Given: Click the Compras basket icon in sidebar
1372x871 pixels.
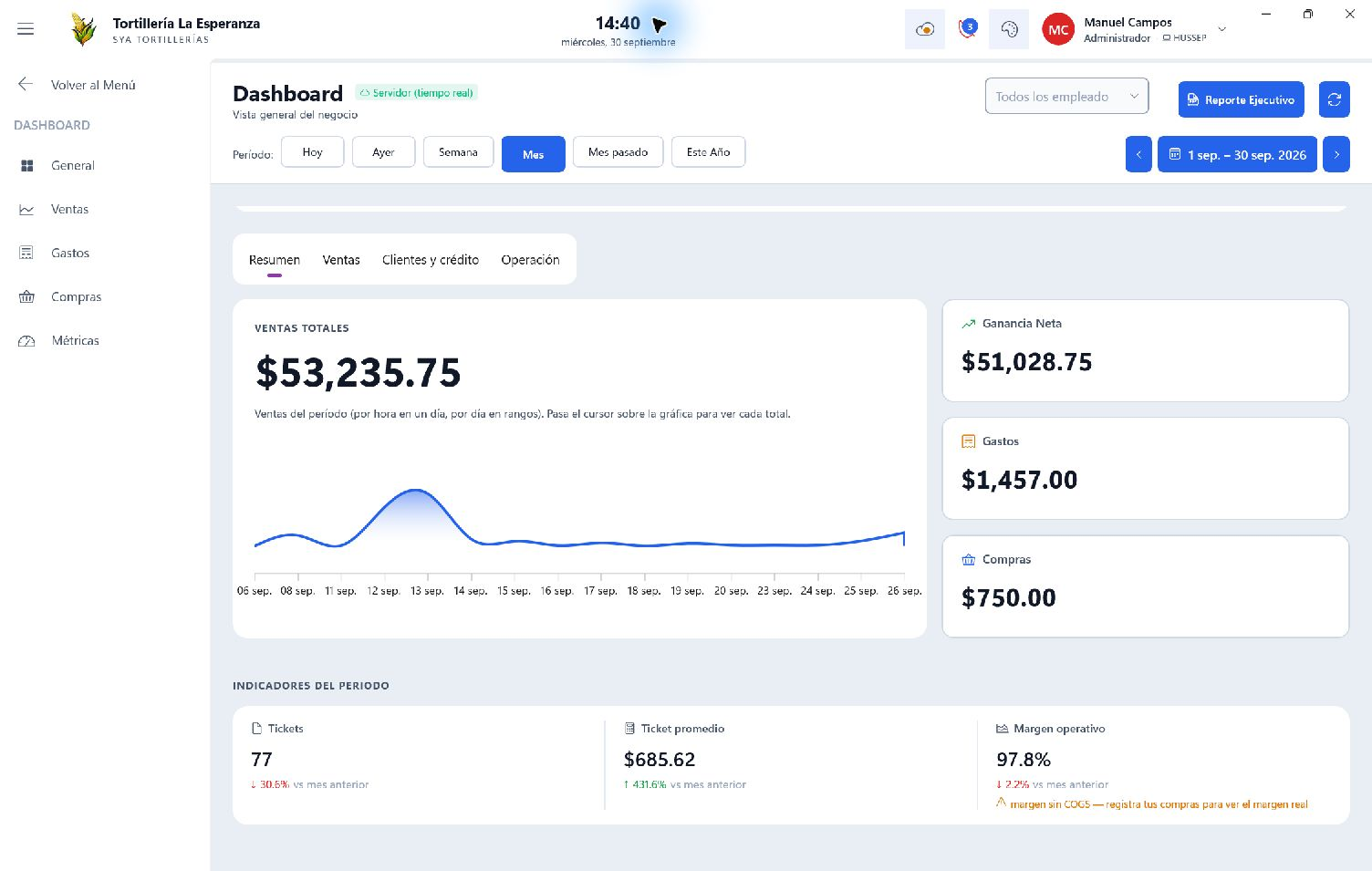Looking at the screenshot, I should click(26, 296).
